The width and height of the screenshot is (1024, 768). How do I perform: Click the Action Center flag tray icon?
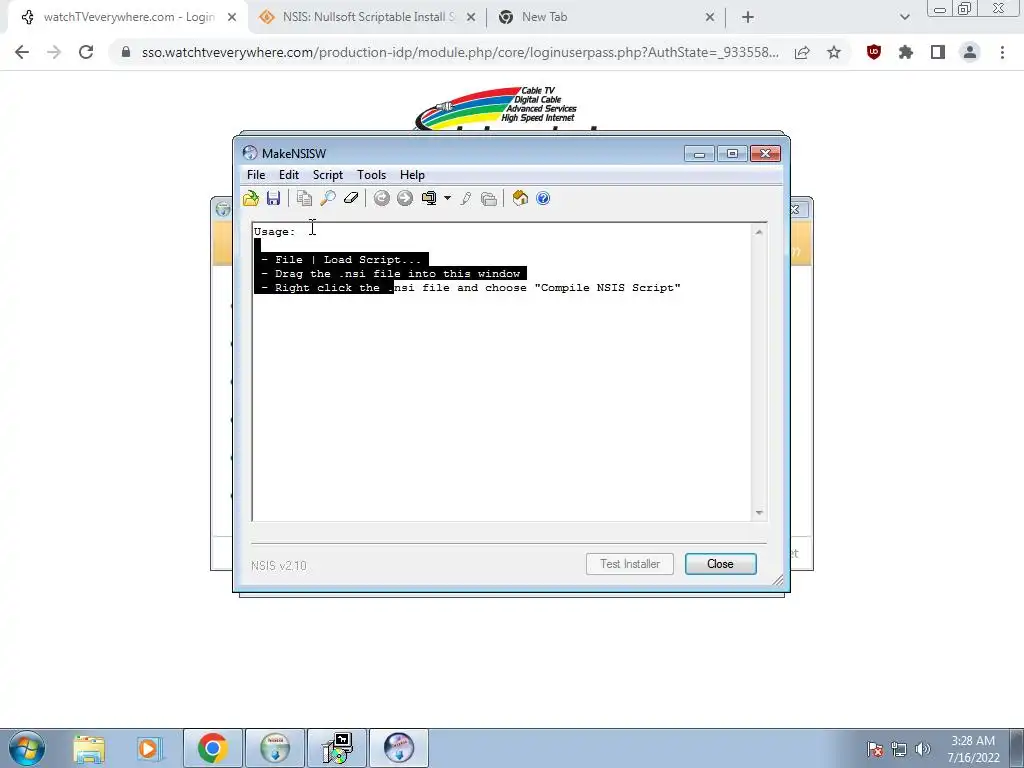[x=875, y=749]
